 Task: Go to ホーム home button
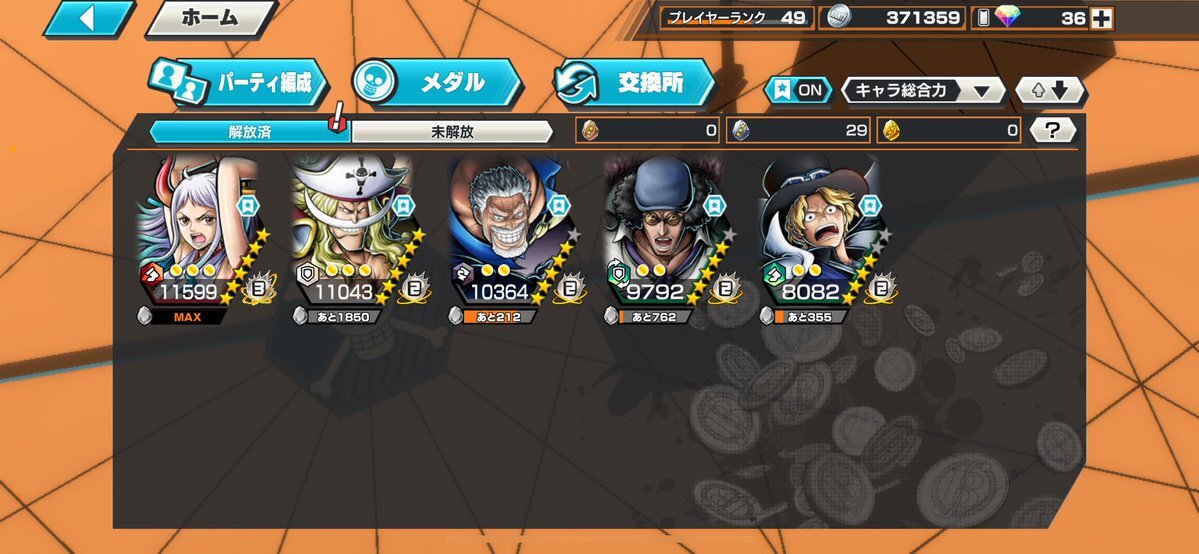210,19
